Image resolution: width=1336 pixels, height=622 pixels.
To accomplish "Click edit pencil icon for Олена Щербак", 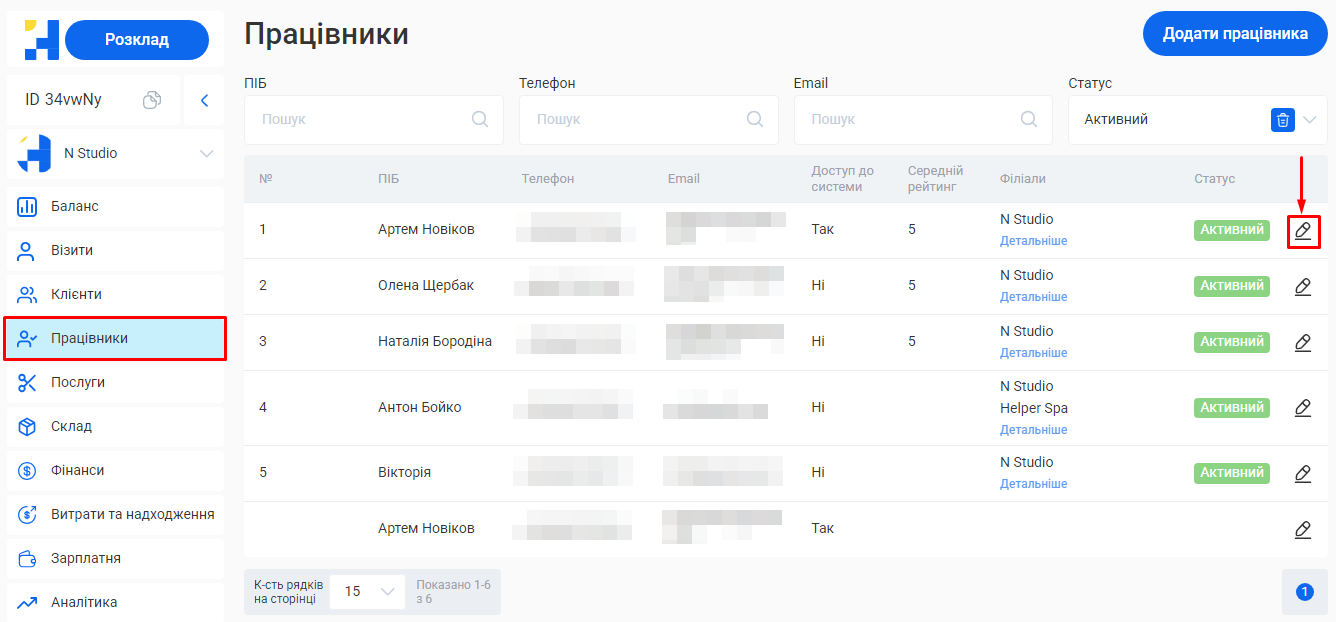I will pos(1302,287).
